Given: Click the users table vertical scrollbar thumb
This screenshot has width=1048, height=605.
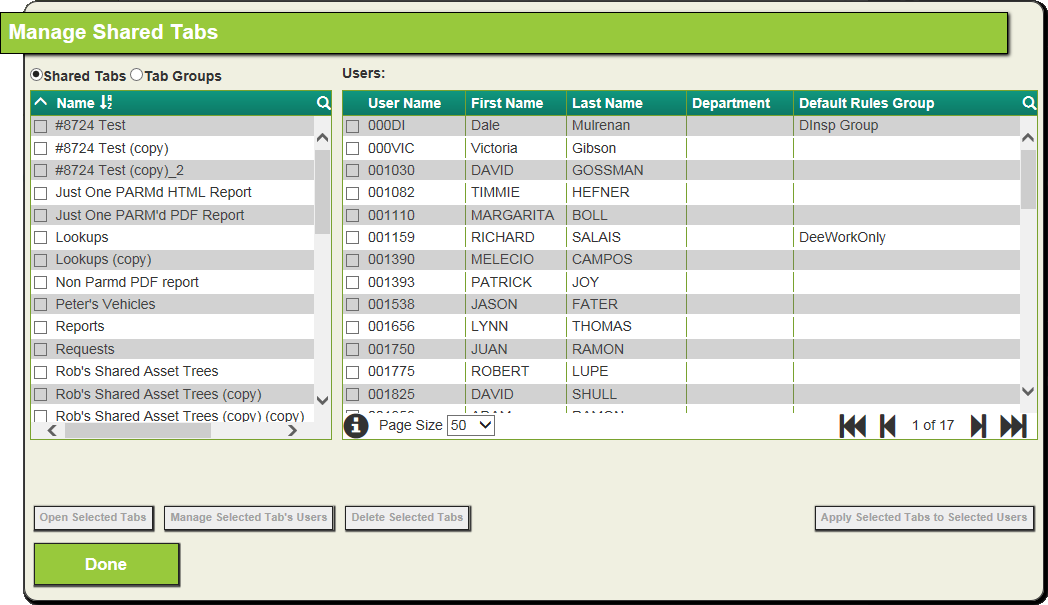Looking at the screenshot, I should 1028,179.
